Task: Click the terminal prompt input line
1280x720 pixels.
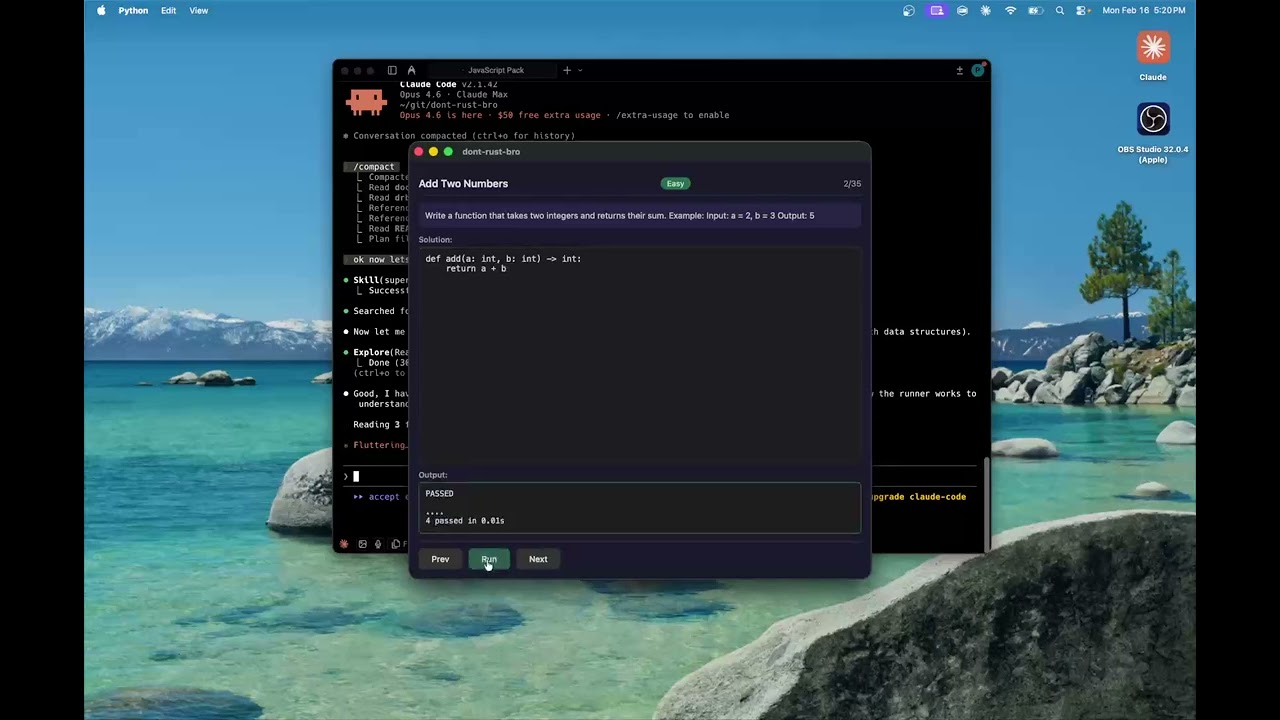Action: pos(376,476)
